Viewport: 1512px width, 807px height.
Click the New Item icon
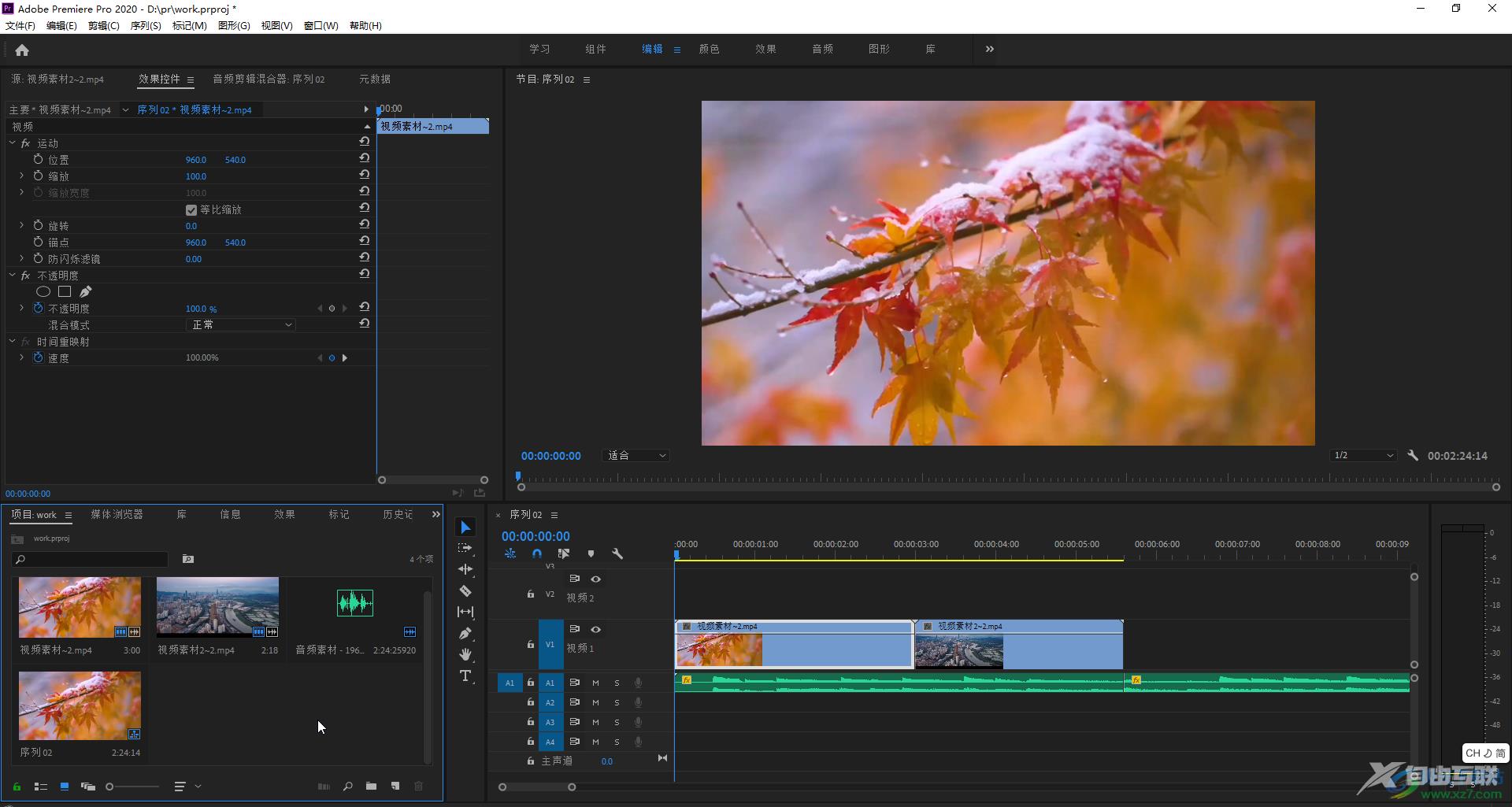click(395, 786)
